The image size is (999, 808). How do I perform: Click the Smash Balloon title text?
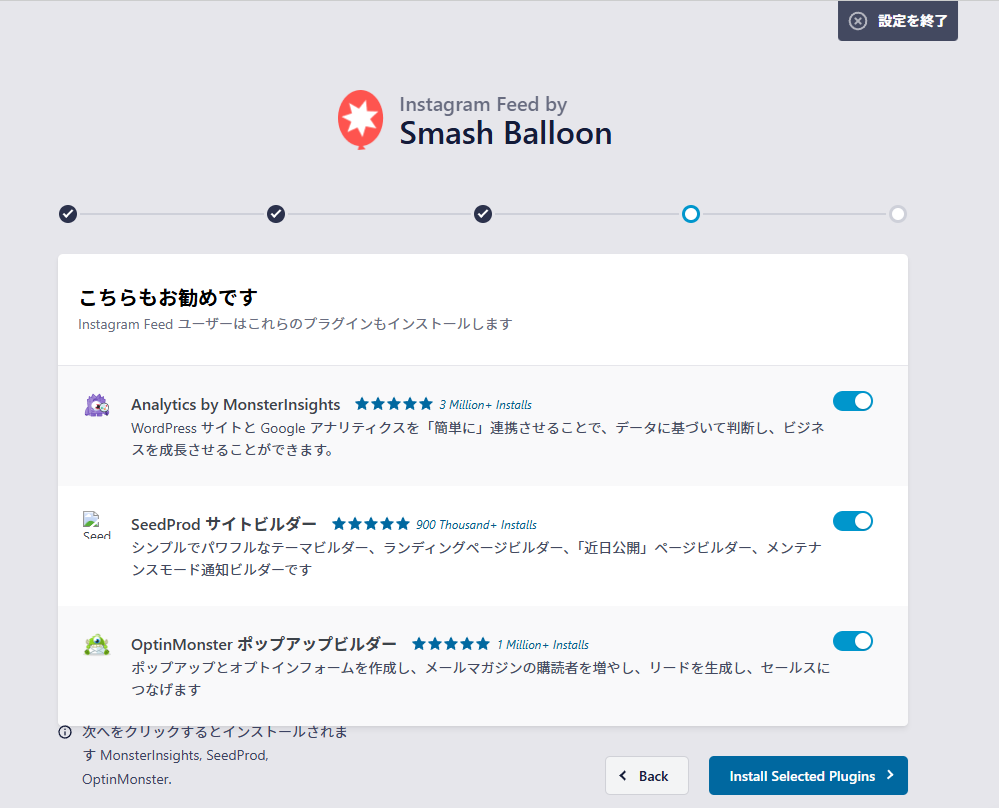(x=506, y=133)
